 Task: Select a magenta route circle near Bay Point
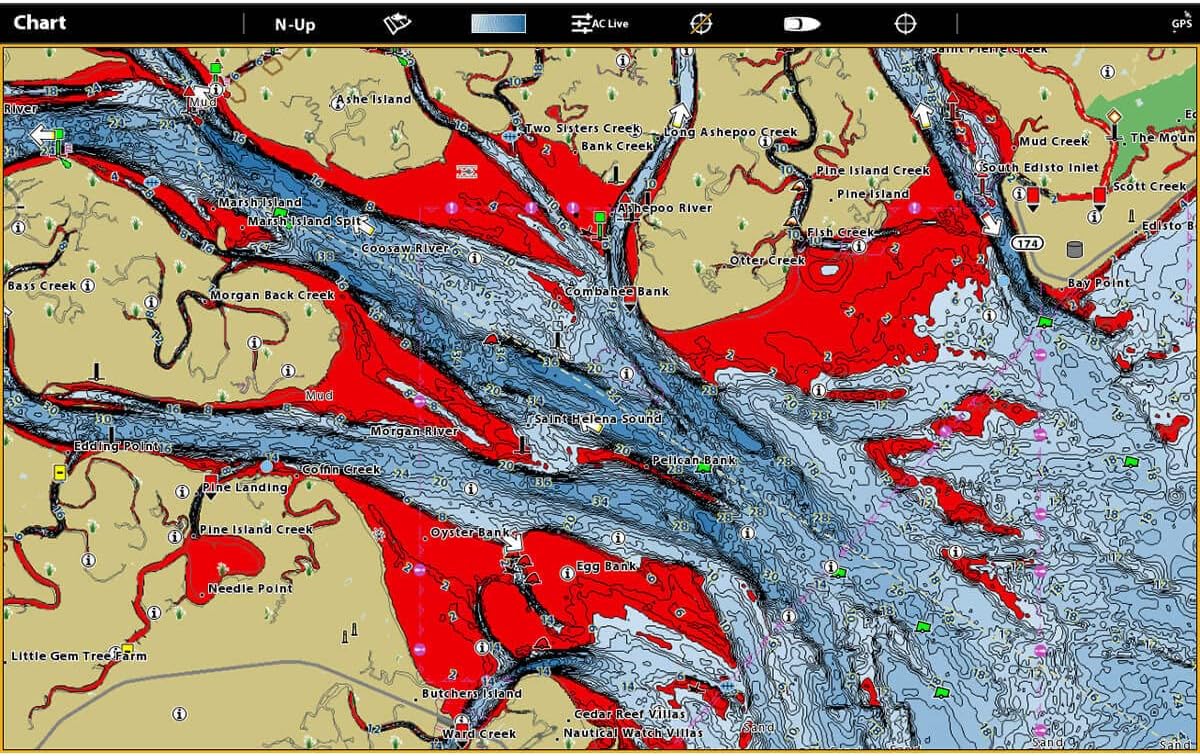(1040, 355)
